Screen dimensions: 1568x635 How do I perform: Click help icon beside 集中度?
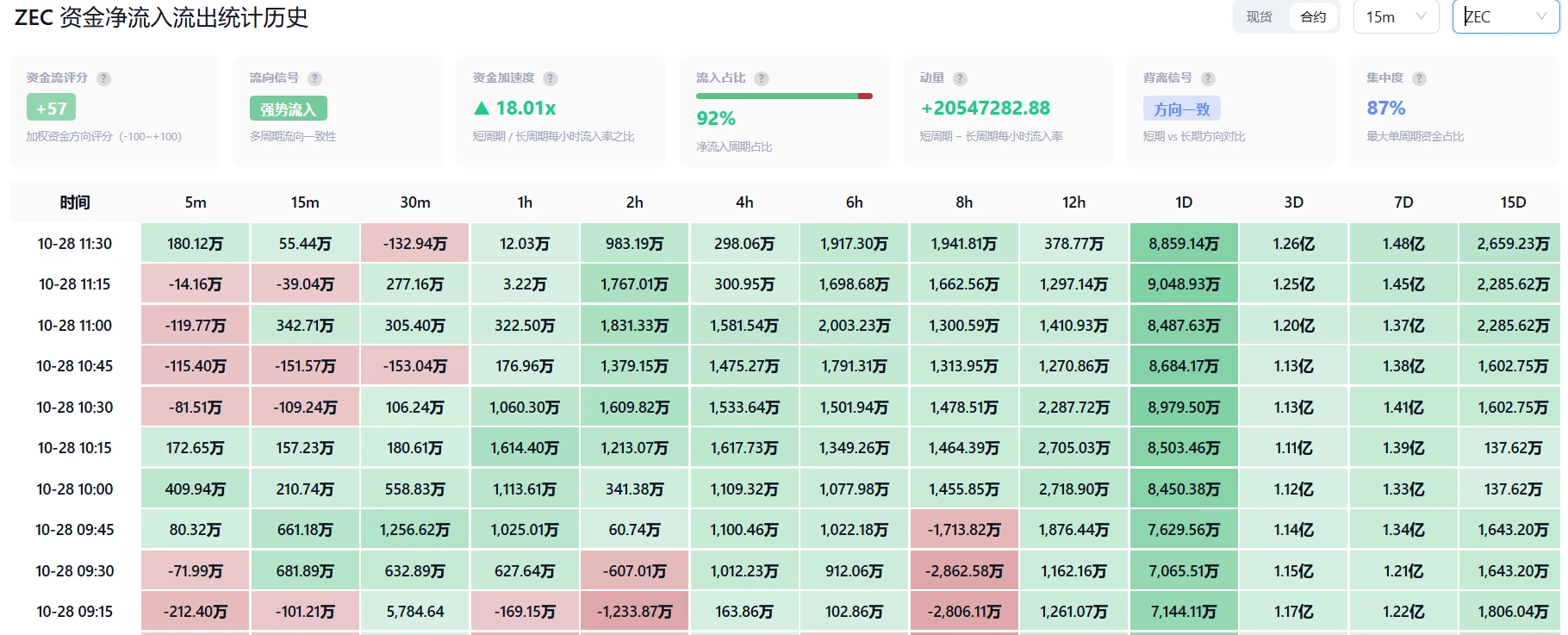(1419, 78)
